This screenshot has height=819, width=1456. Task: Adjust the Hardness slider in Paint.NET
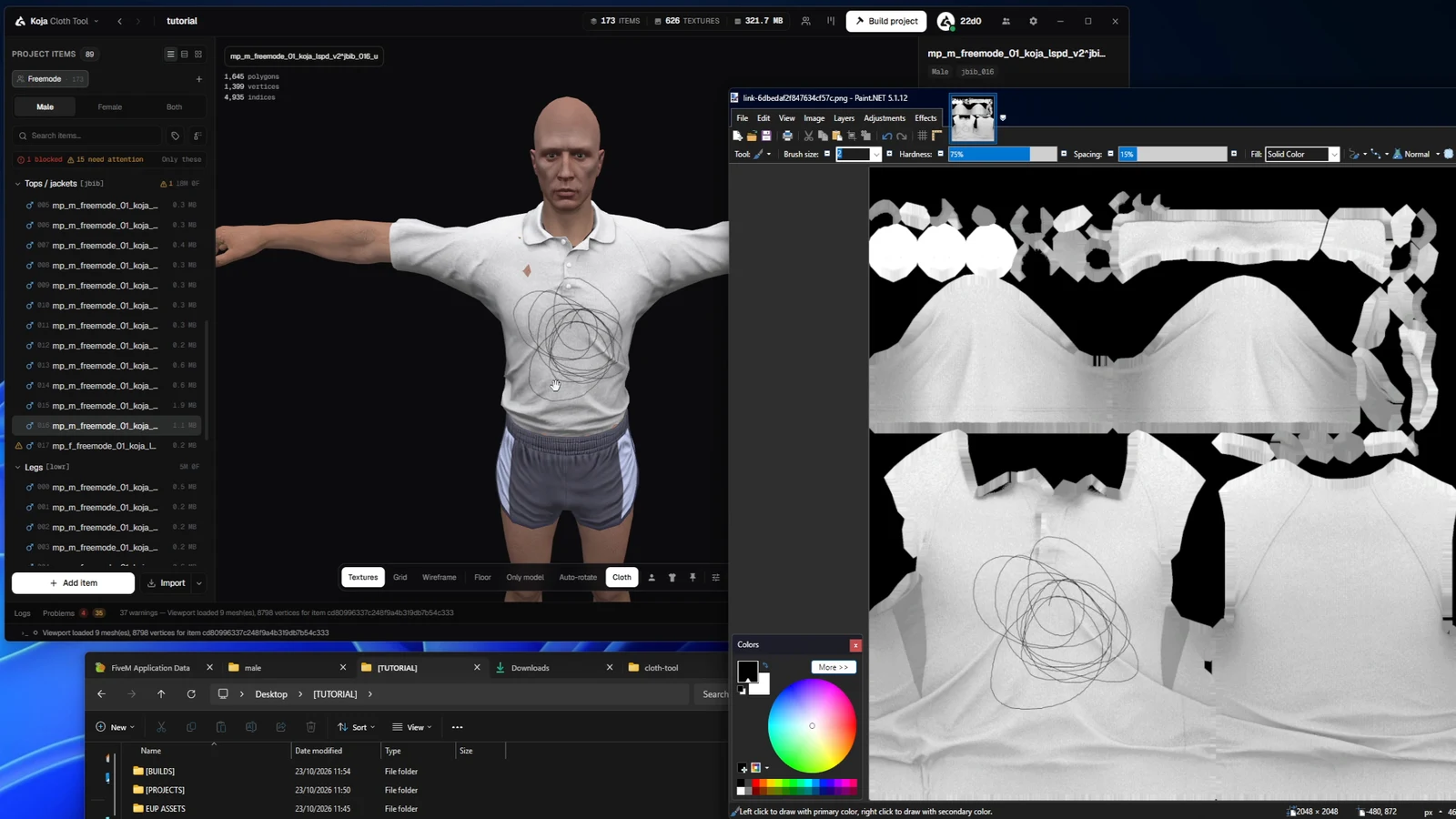1002,154
